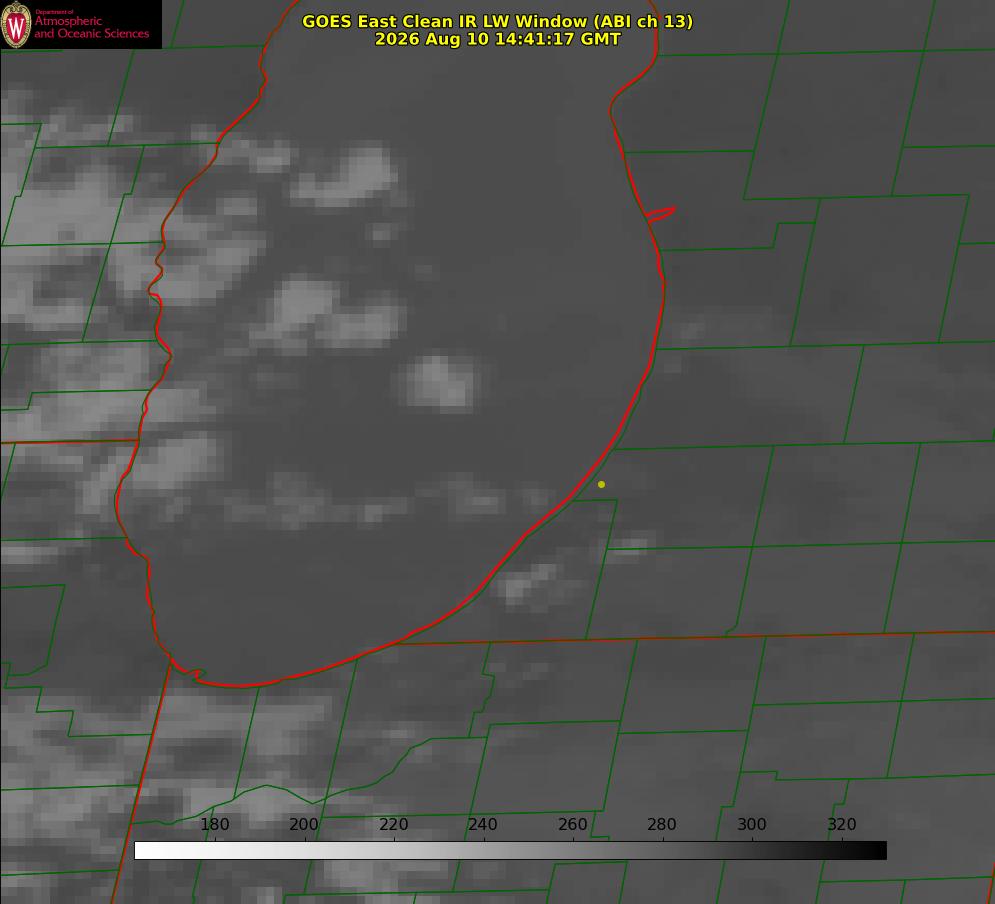This screenshot has width=995, height=904.
Task: Click the 220 temperature scale label
Action: coord(393,824)
